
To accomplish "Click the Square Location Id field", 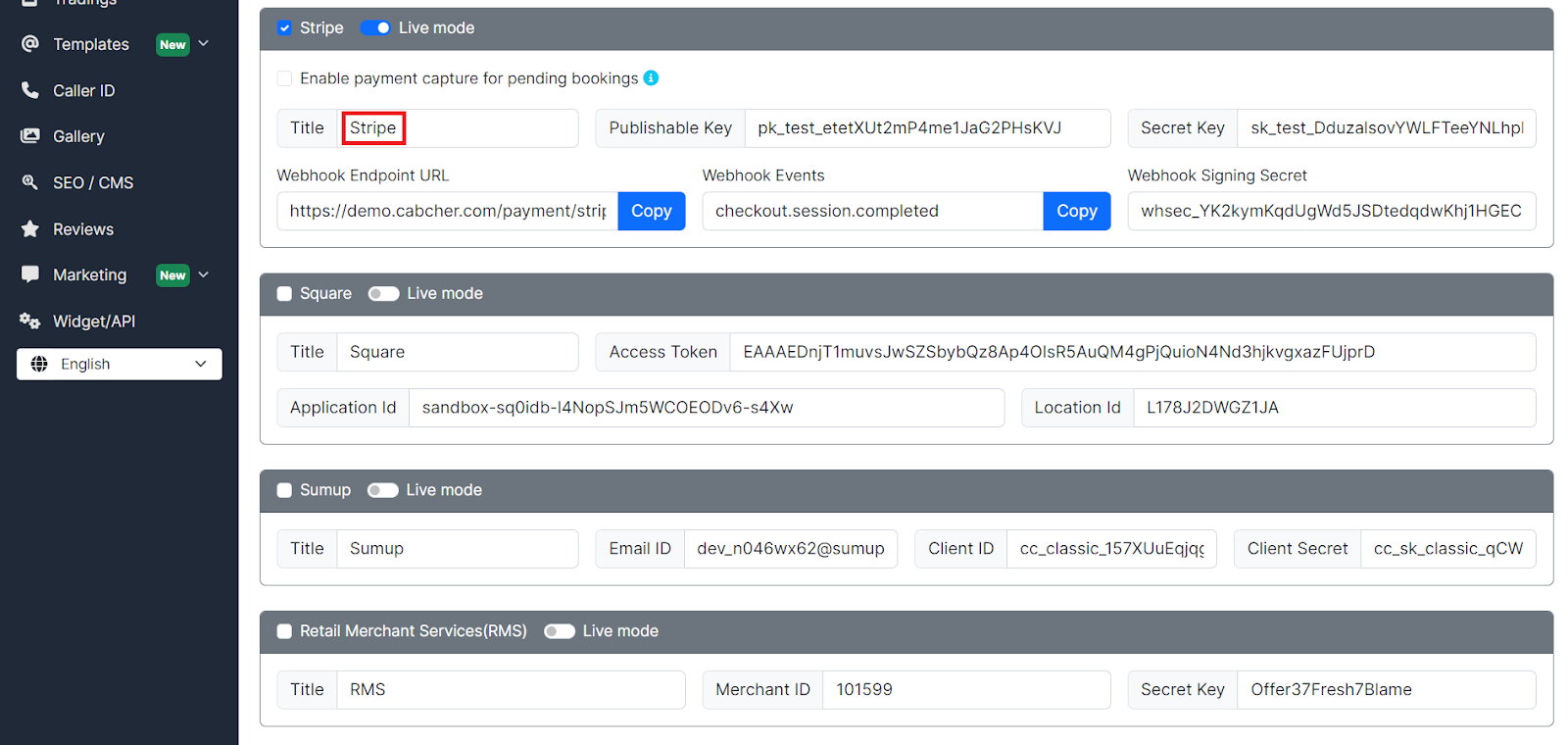I will tap(1335, 408).
